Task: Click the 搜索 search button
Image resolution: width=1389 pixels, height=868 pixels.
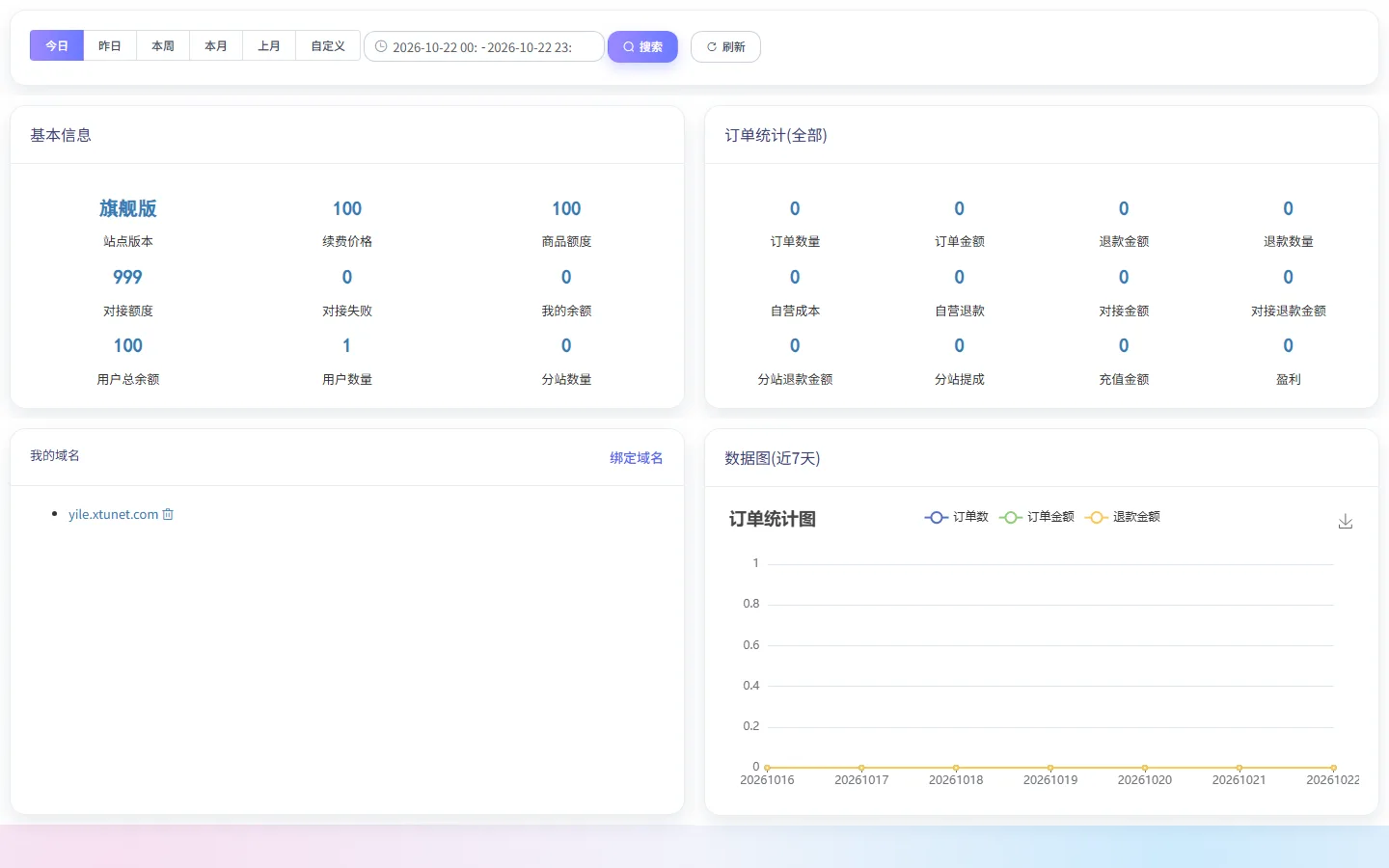Action: coord(642,46)
